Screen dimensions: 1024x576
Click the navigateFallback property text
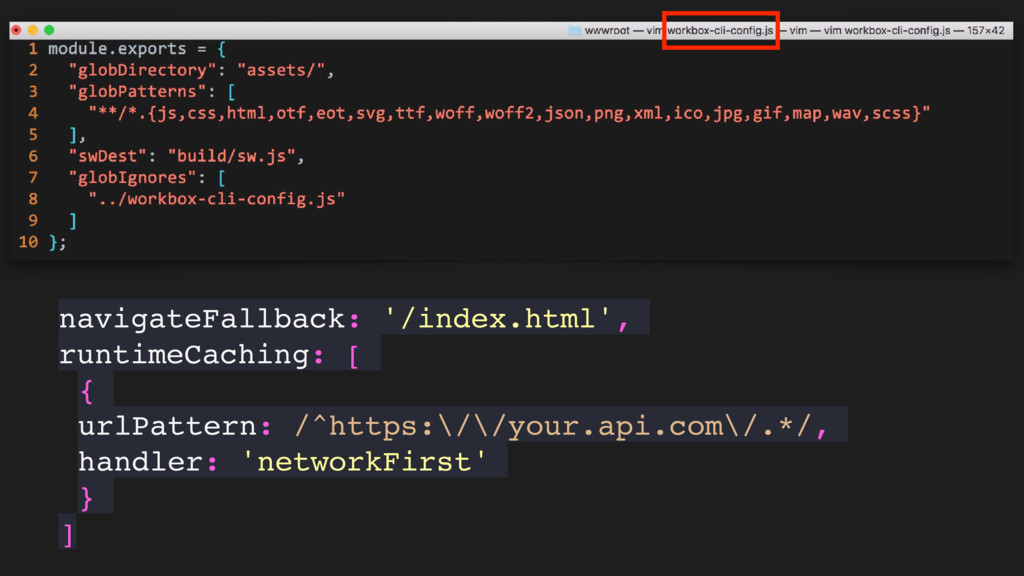[201, 319]
